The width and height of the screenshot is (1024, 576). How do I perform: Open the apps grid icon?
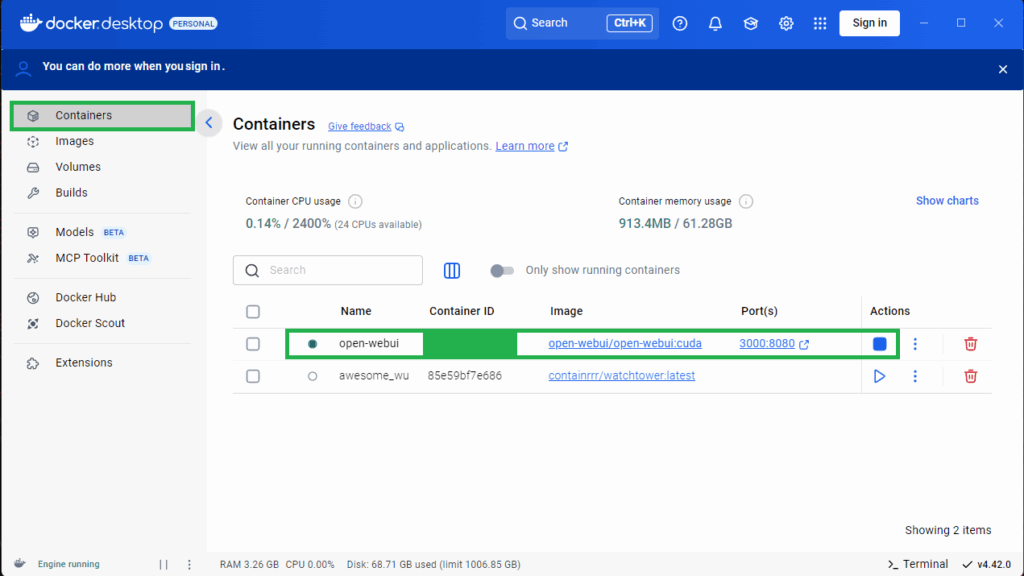[x=820, y=24]
